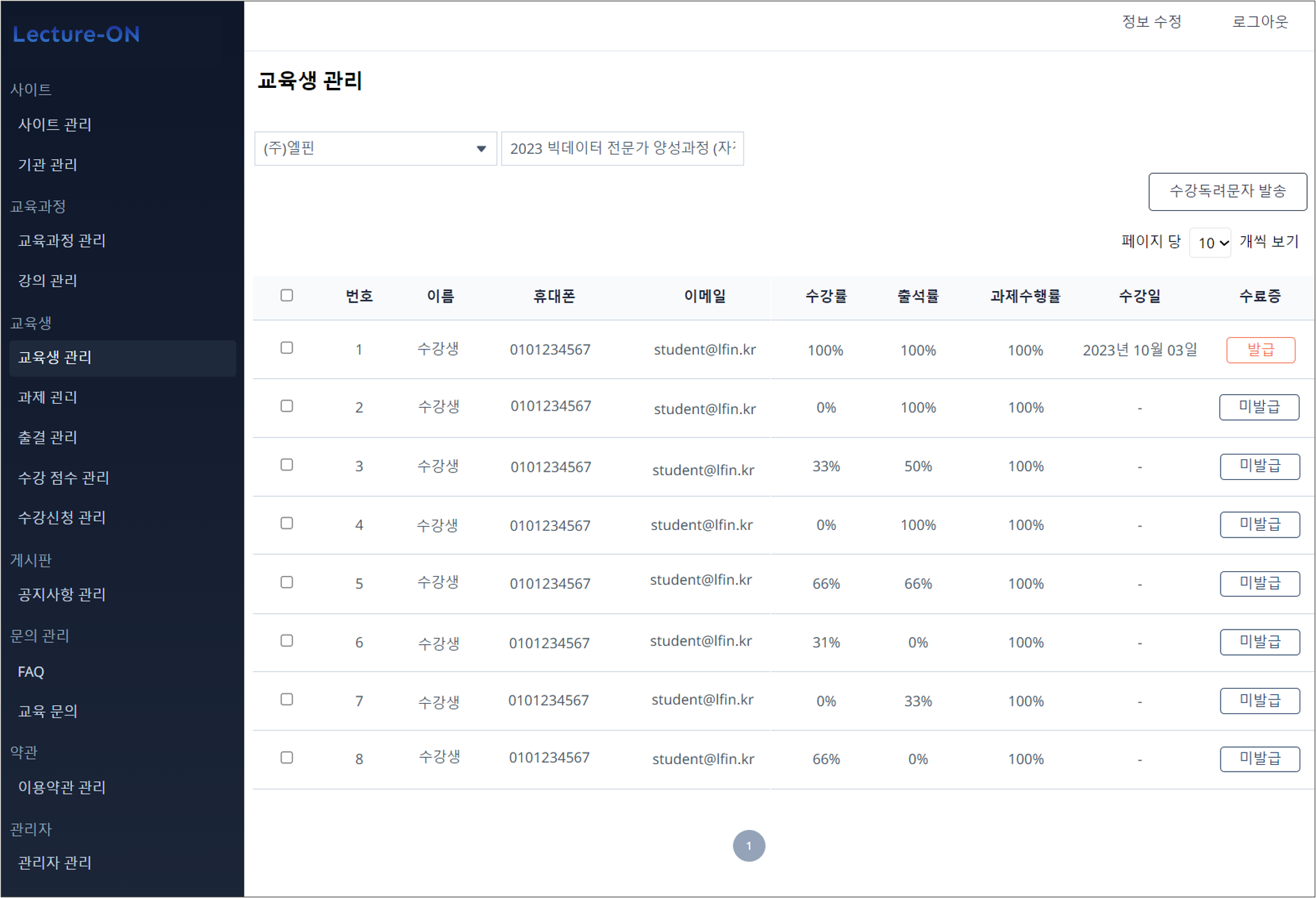This screenshot has width=1316, height=898.
Task: Click the 미발급 button for student 7
Action: tap(1260, 701)
